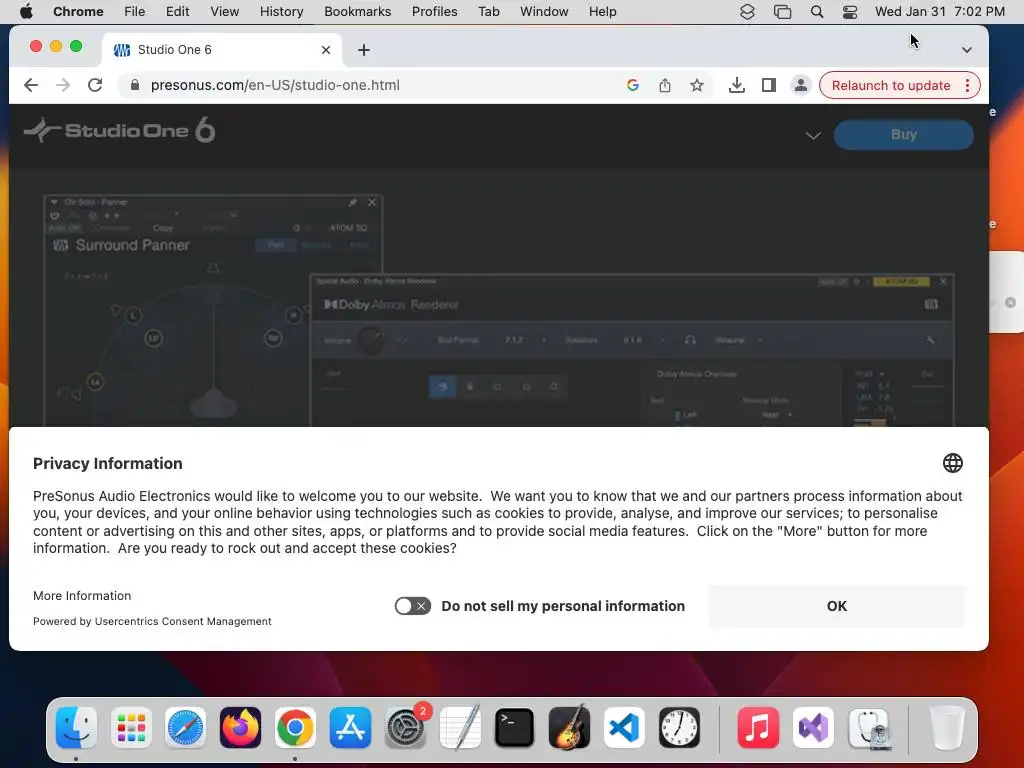
Task: Open Chrome profile avatar
Action: [x=801, y=85]
